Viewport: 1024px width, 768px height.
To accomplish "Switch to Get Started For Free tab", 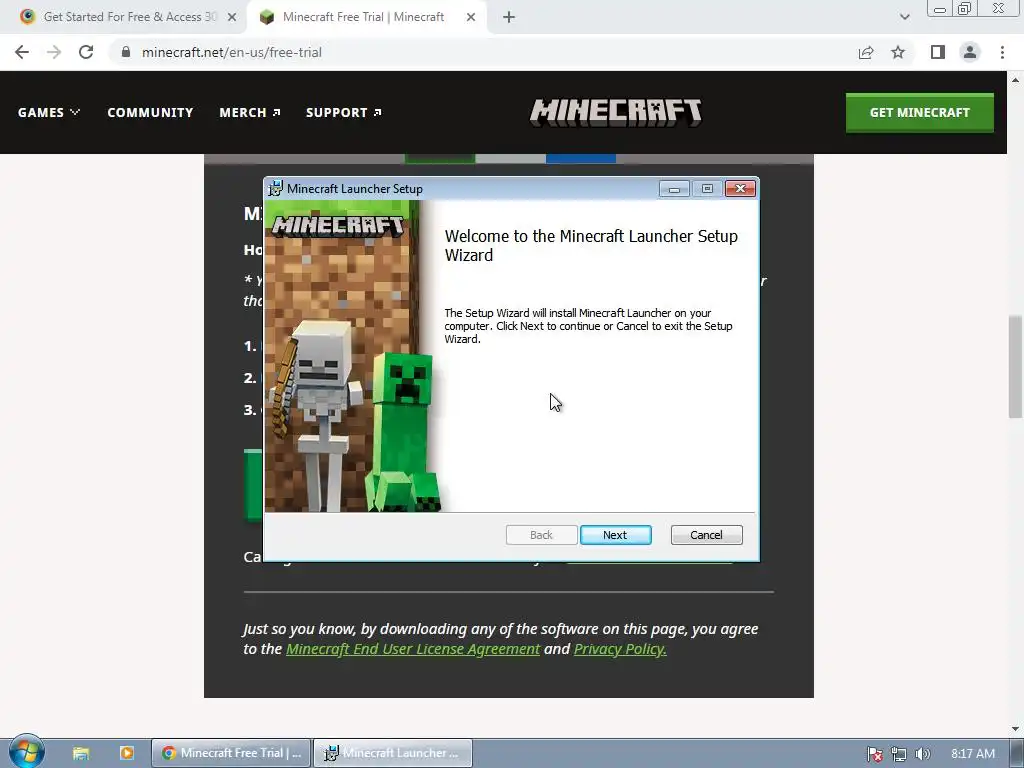I will click(129, 17).
